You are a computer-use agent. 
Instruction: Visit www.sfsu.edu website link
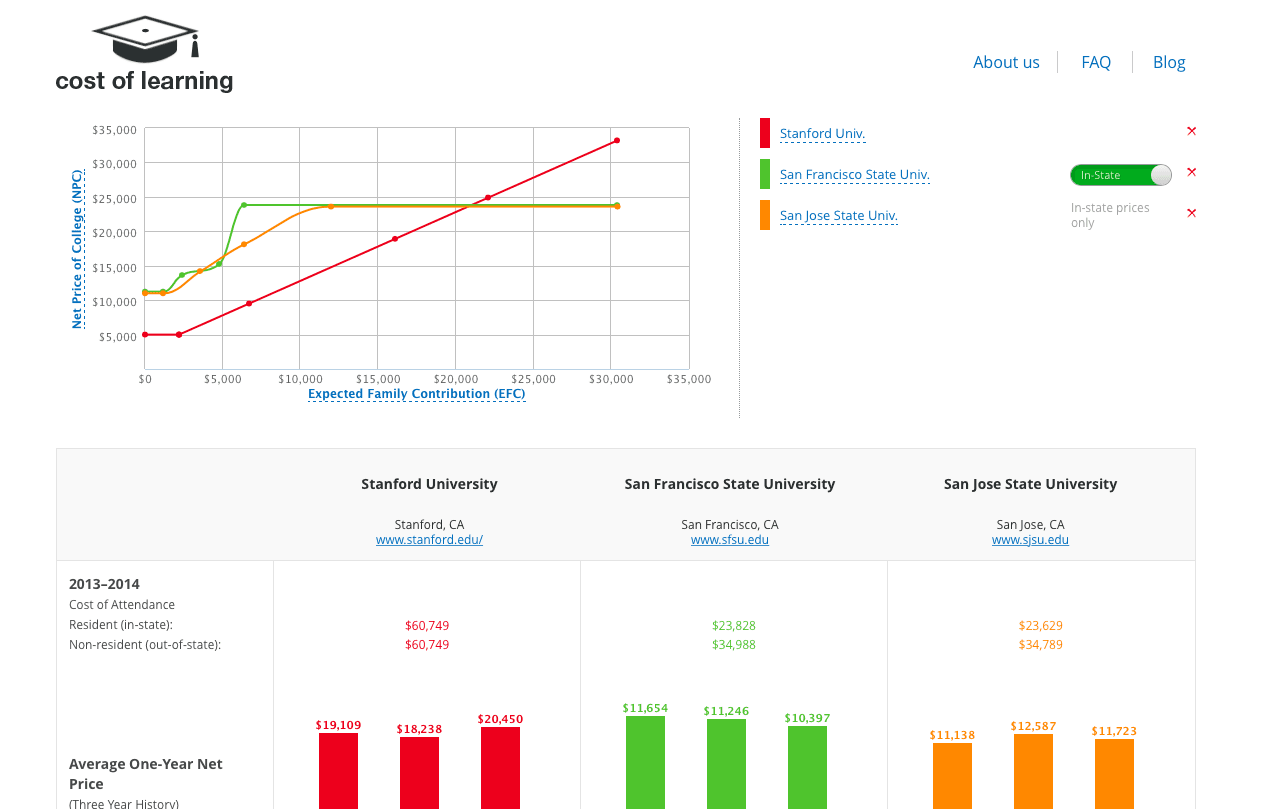[x=730, y=540]
